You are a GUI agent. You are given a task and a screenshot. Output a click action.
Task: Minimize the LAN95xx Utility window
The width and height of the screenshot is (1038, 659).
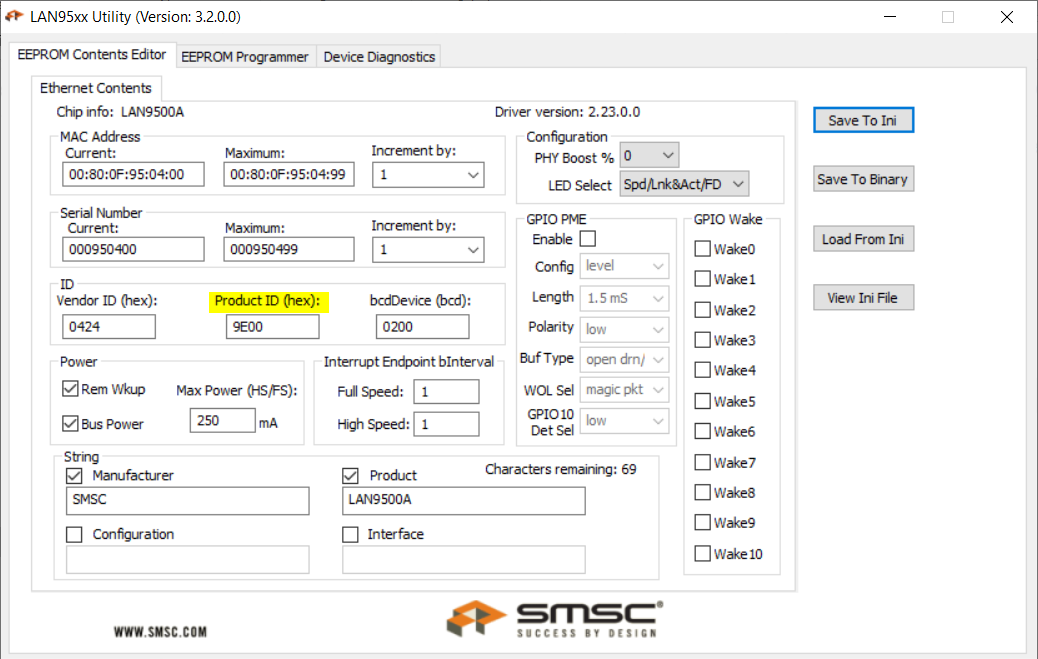(890, 17)
